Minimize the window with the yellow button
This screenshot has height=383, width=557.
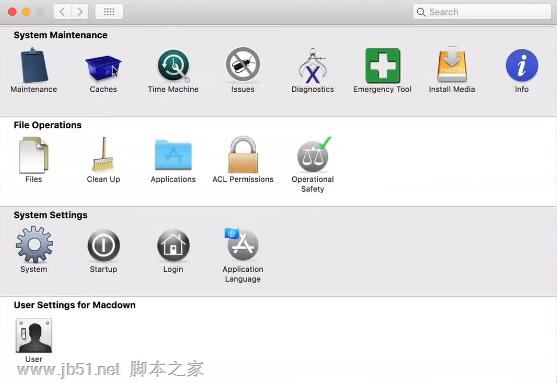[x=26, y=12]
